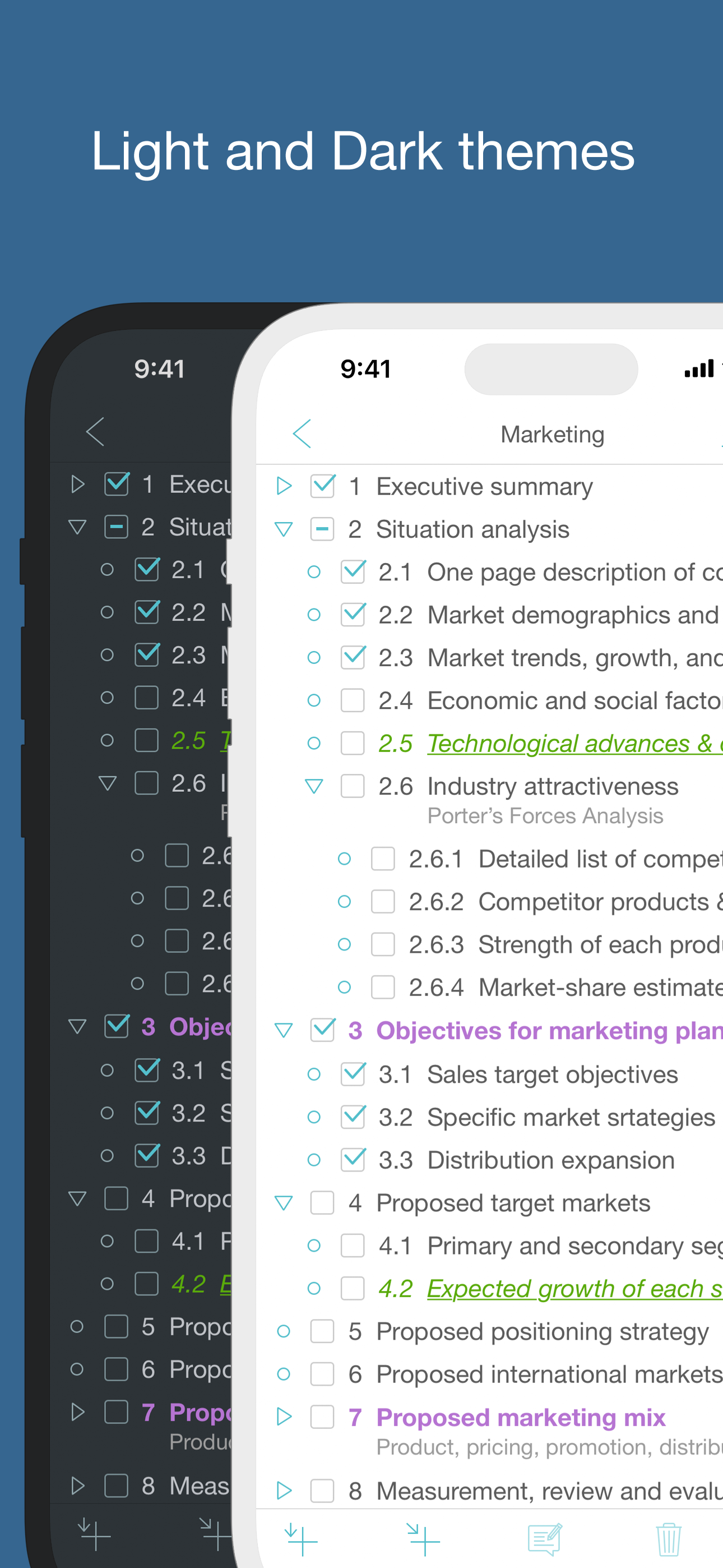The width and height of the screenshot is (723, 1568).
Task: Collapse the 4 Proposed target markets section
Action: pos(284,1203)
